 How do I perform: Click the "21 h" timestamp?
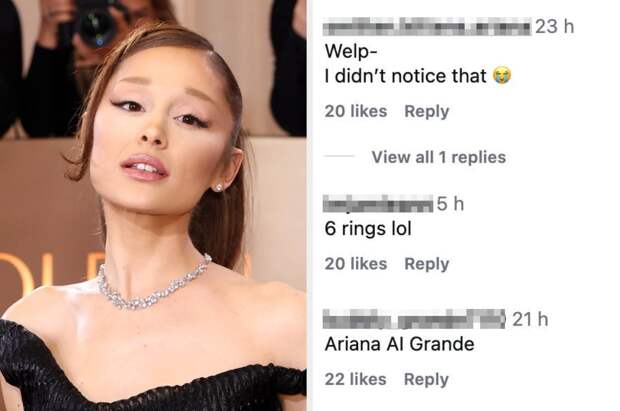(x=530, y=319)
